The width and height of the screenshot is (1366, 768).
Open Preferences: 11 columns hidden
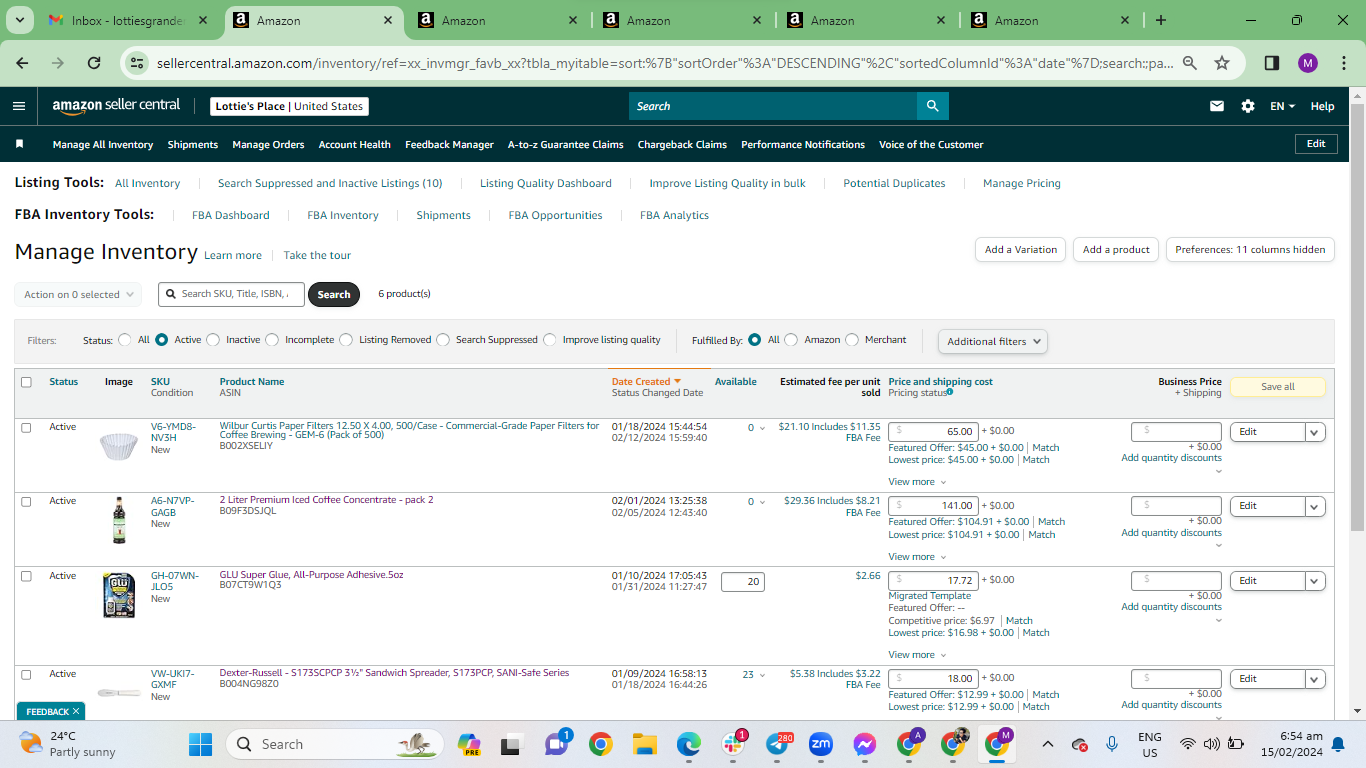pos(1250,250)
